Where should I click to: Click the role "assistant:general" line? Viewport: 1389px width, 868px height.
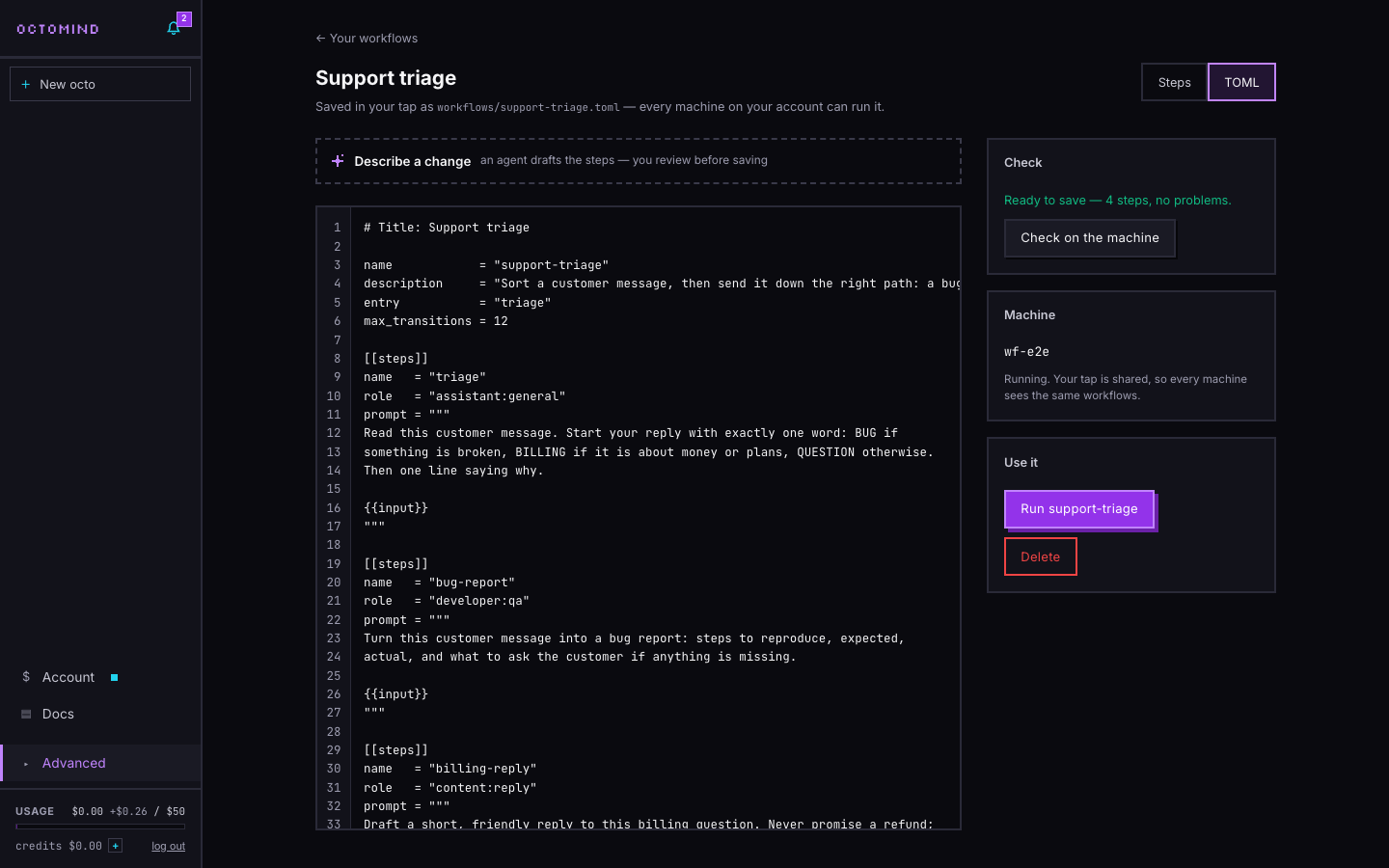pyautogui.click(x=464, y=396)
